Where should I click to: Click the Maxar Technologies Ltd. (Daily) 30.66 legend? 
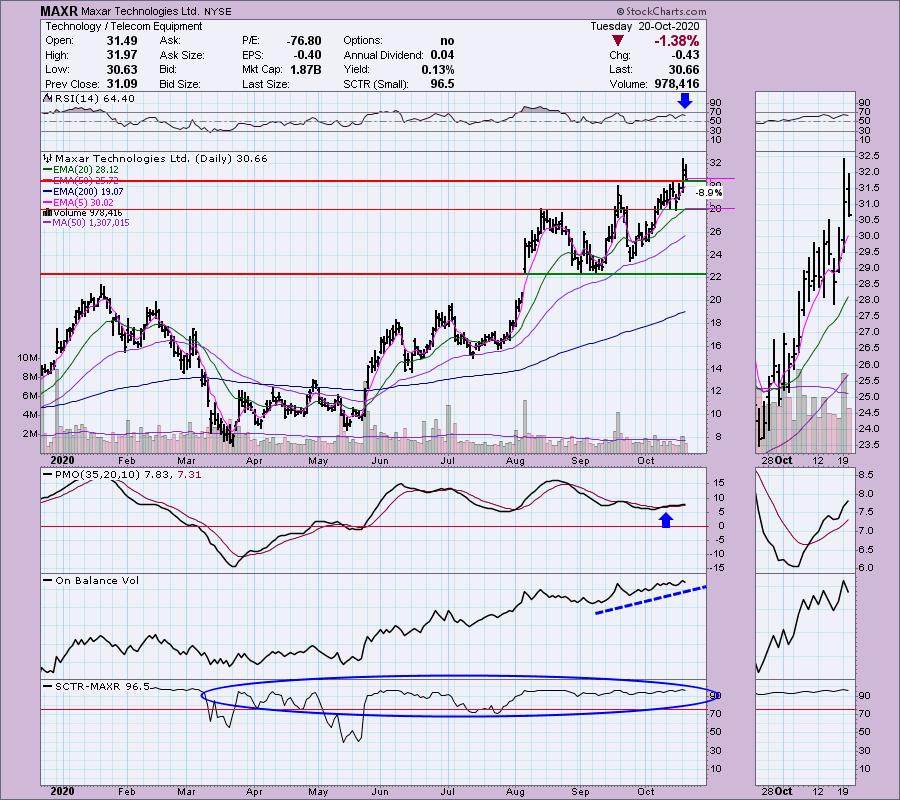pyautogui.click(x=161, y=158)
